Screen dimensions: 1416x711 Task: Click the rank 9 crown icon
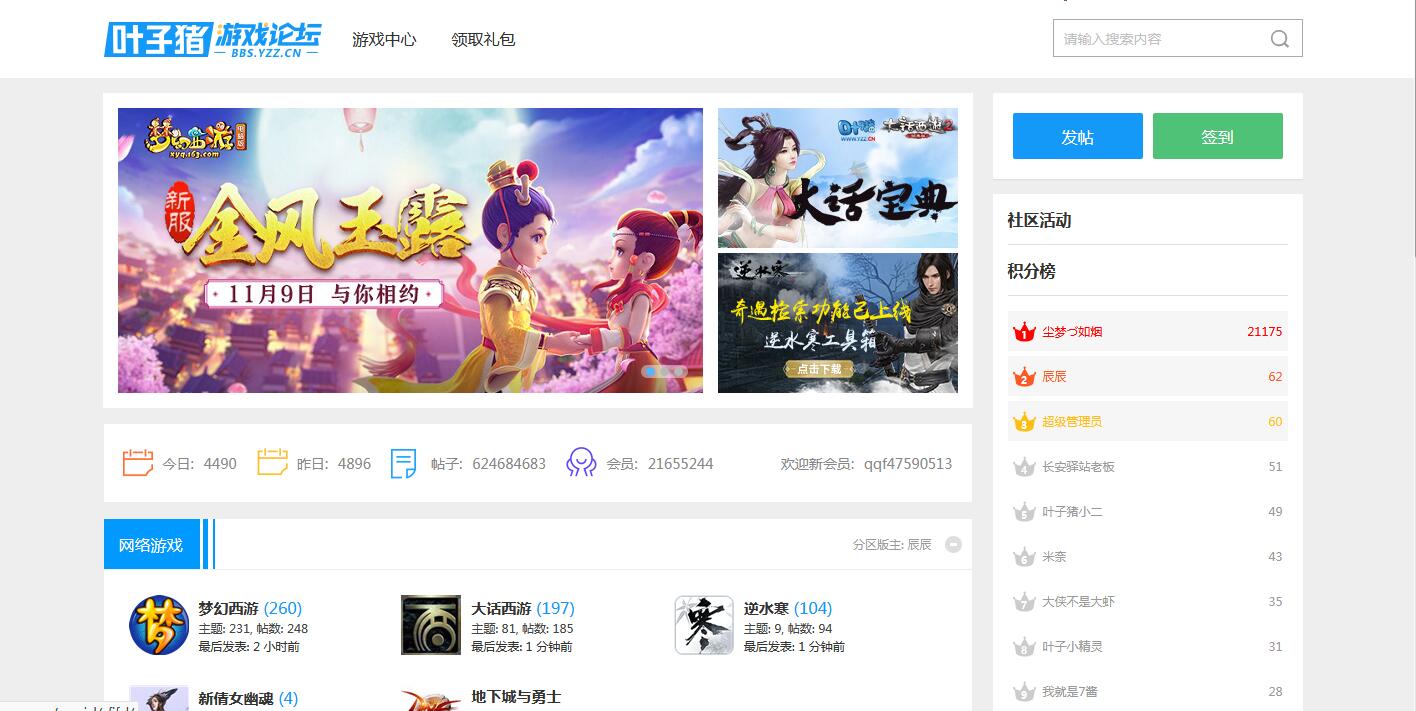(x=1023, y=692)
